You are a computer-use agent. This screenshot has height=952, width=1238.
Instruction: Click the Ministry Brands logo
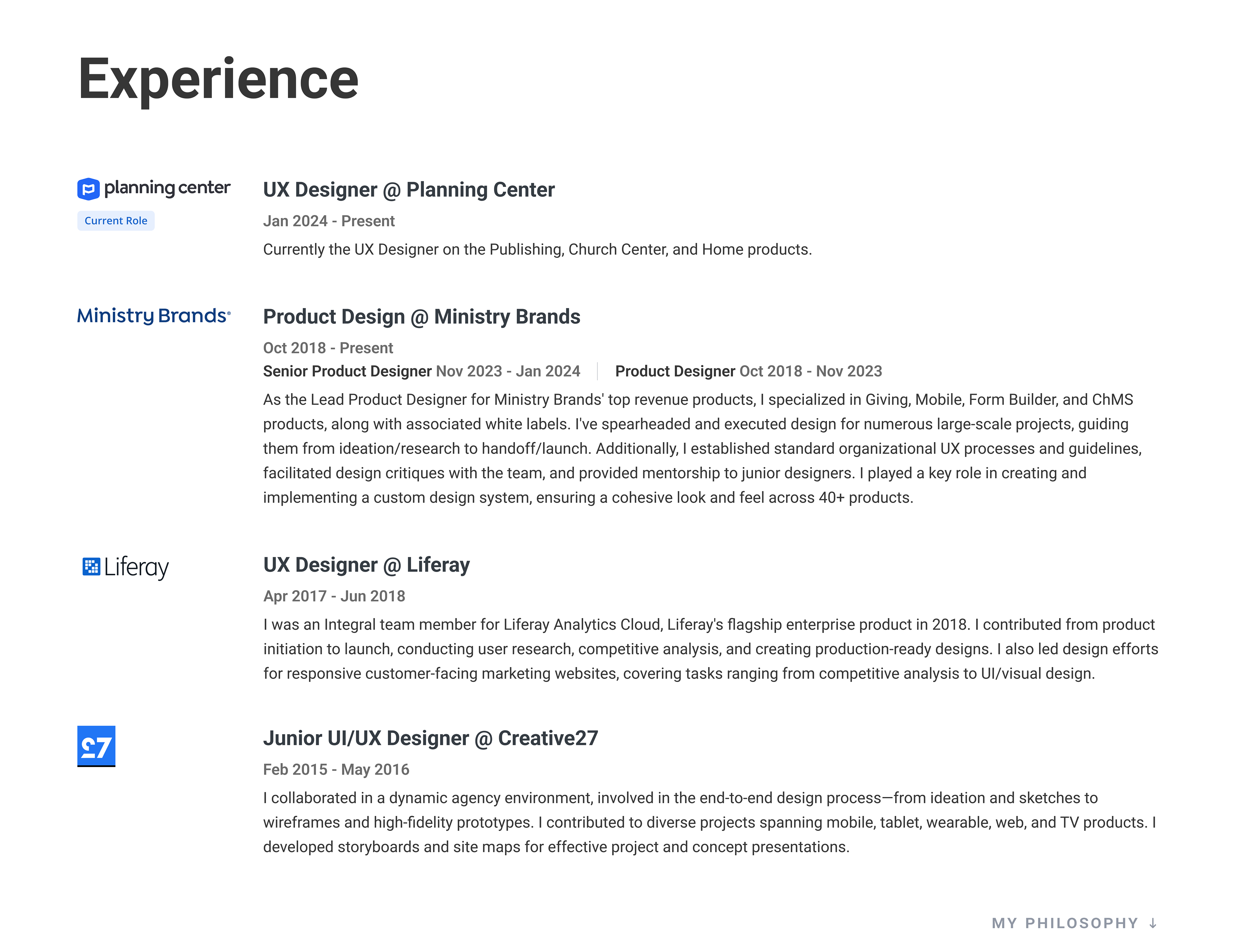(x=153, y=316)
